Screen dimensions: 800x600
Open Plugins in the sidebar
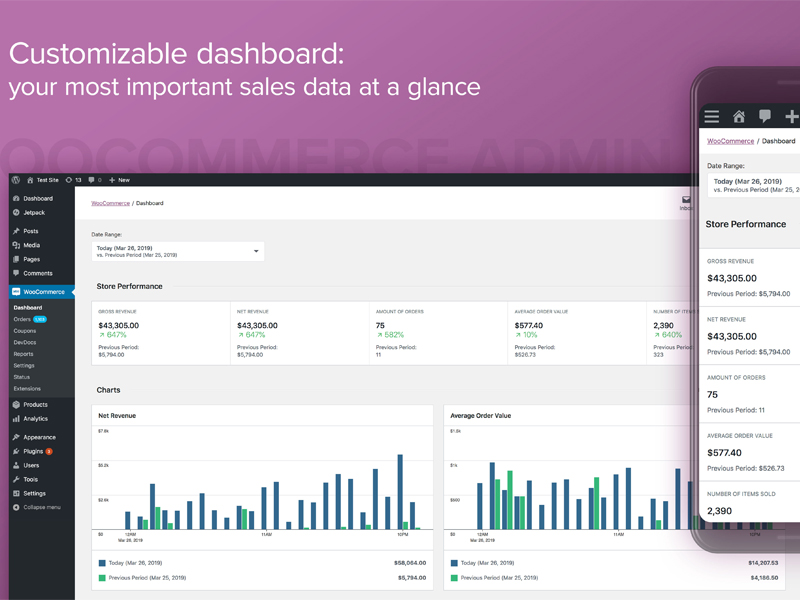coord(33,452)
